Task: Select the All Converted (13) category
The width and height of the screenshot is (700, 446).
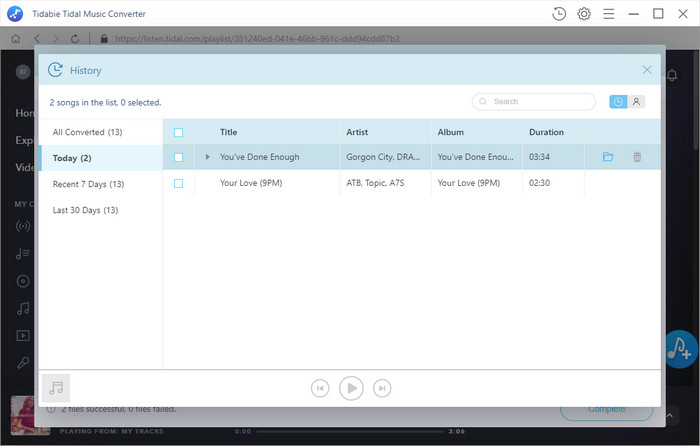Action: point(101,132)
